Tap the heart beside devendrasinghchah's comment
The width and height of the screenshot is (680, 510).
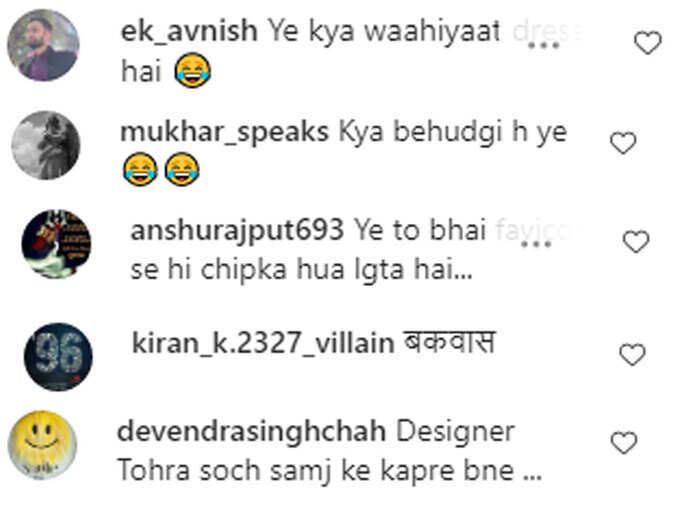tap(624, 443)
